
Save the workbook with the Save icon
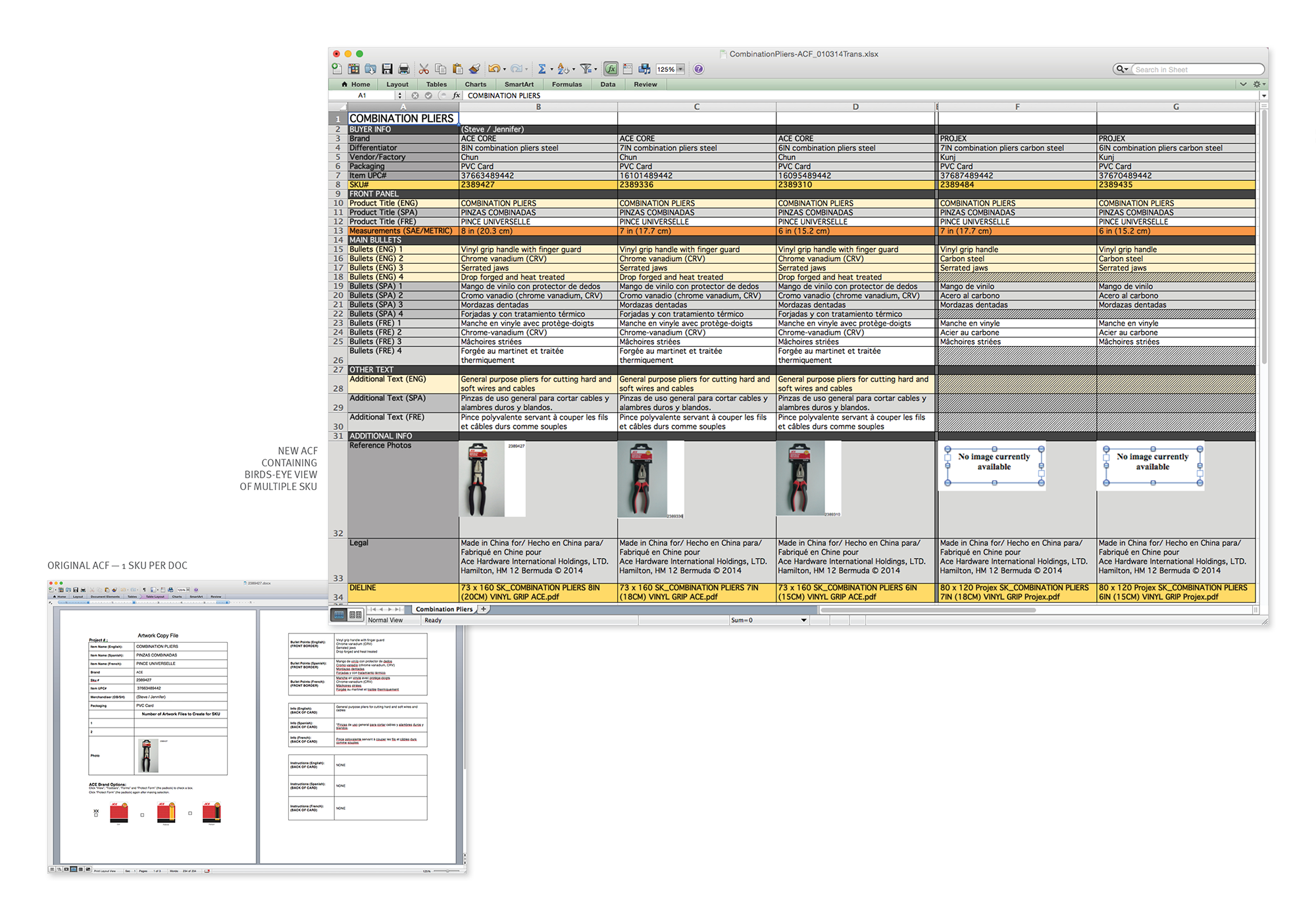pyautogui.click(x=387, y=68)
